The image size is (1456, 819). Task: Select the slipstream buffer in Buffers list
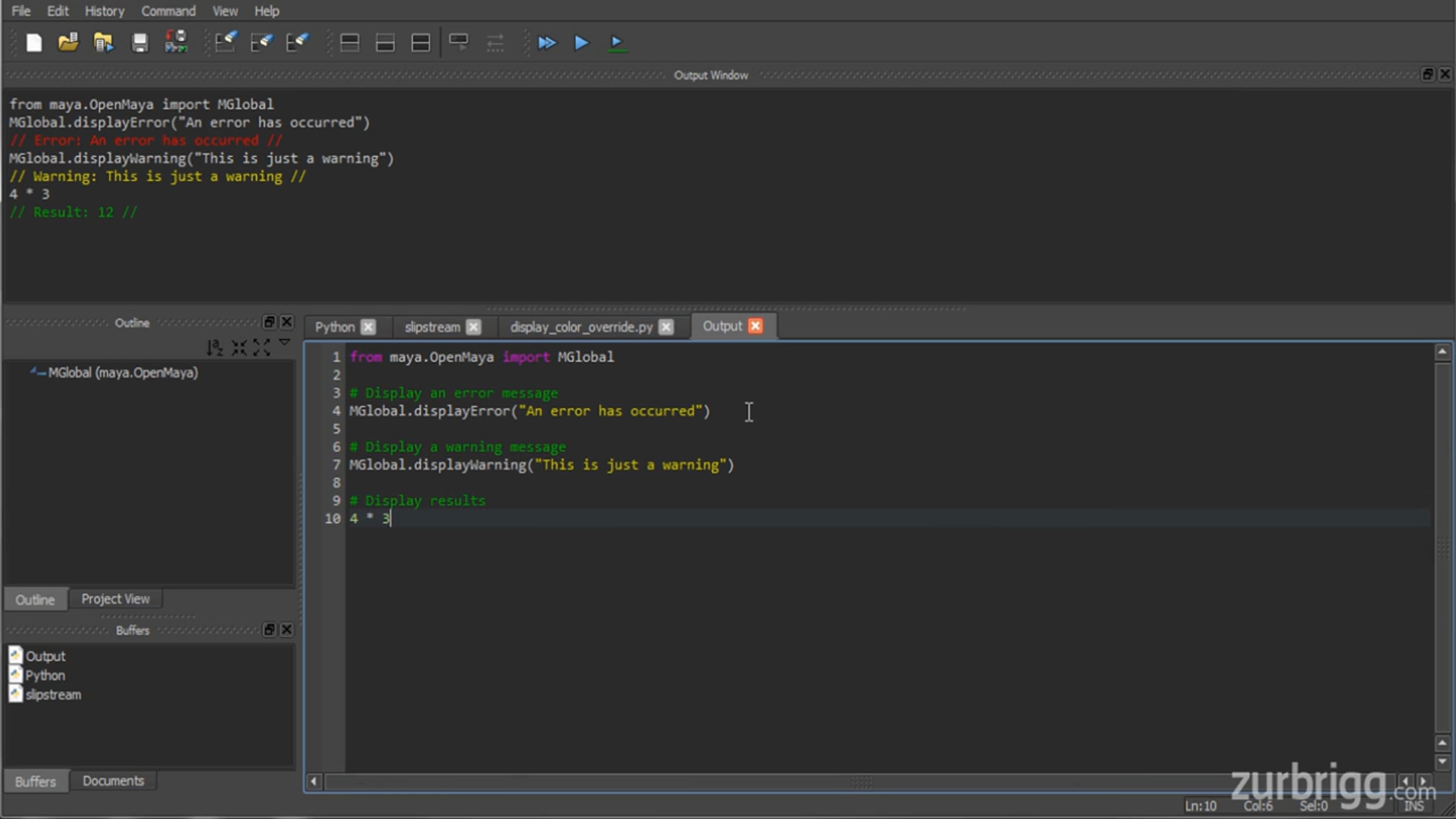click(x=53, y=695)
